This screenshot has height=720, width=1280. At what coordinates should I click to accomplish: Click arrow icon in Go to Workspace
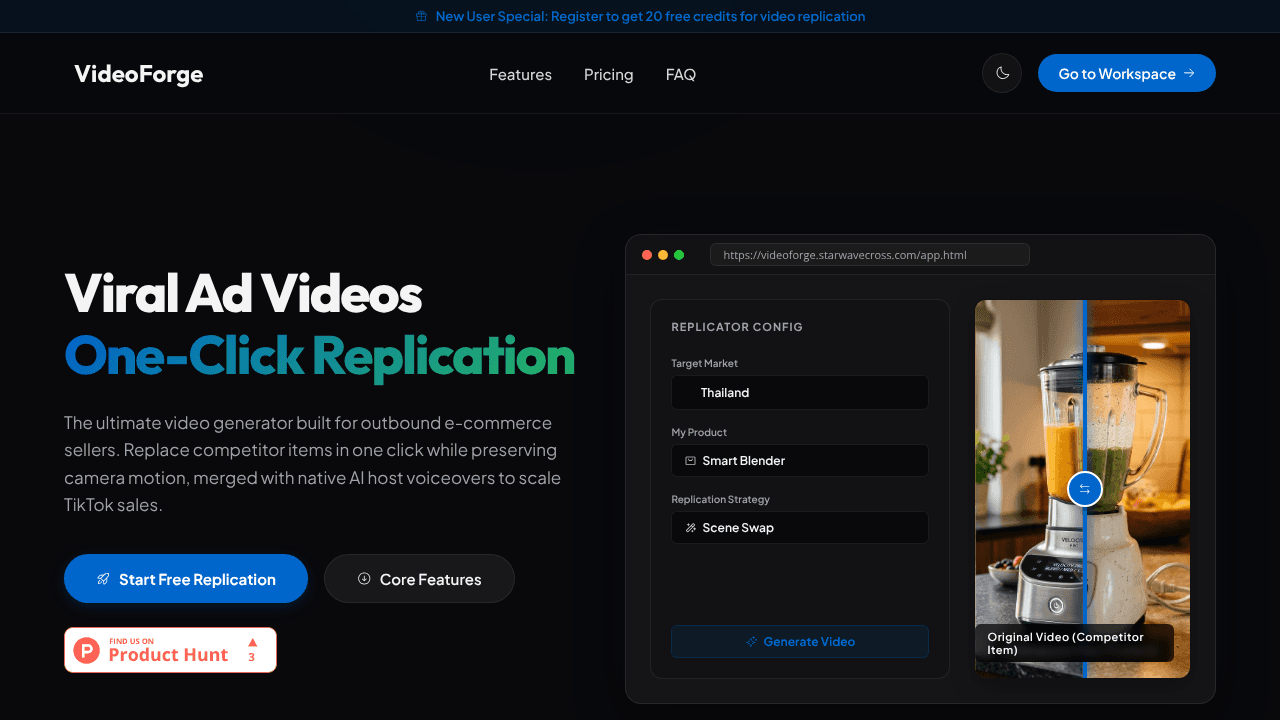[1189, 73]
